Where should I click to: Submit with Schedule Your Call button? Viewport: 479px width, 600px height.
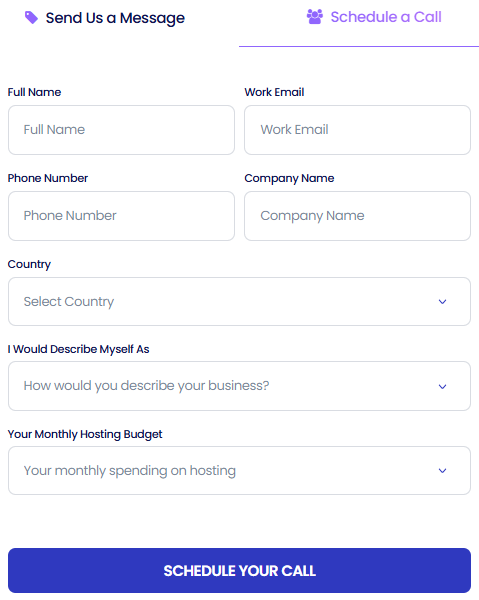click(240, 571)
